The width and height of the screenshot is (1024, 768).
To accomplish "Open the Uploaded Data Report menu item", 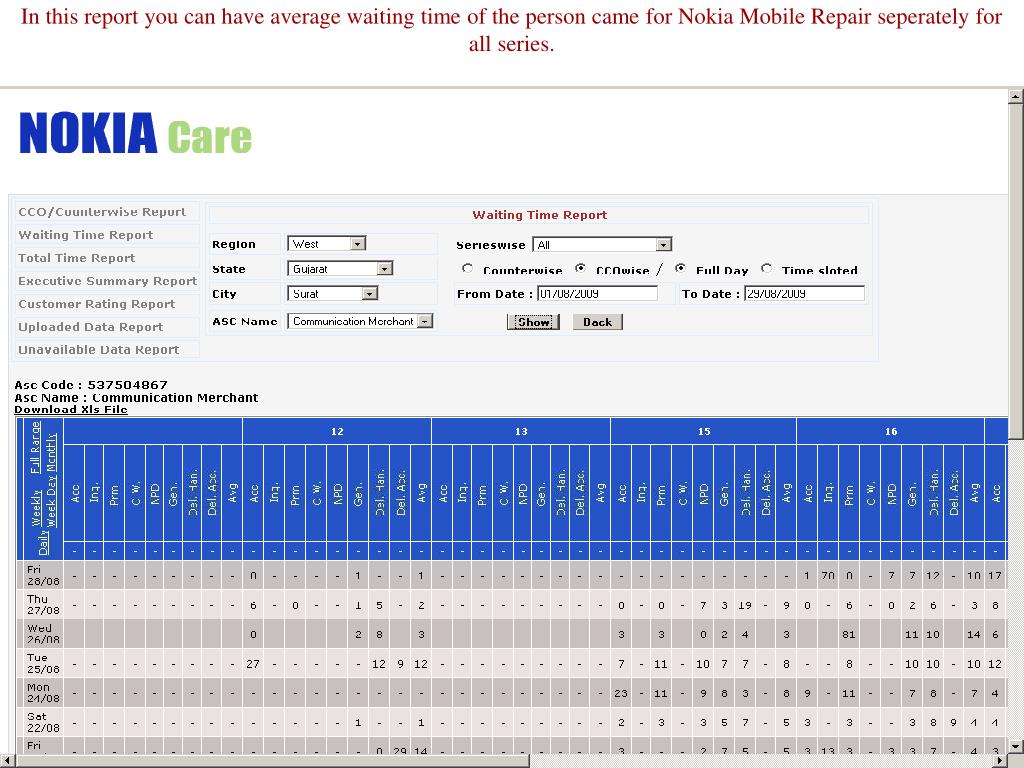I will [x=90, y=327].
